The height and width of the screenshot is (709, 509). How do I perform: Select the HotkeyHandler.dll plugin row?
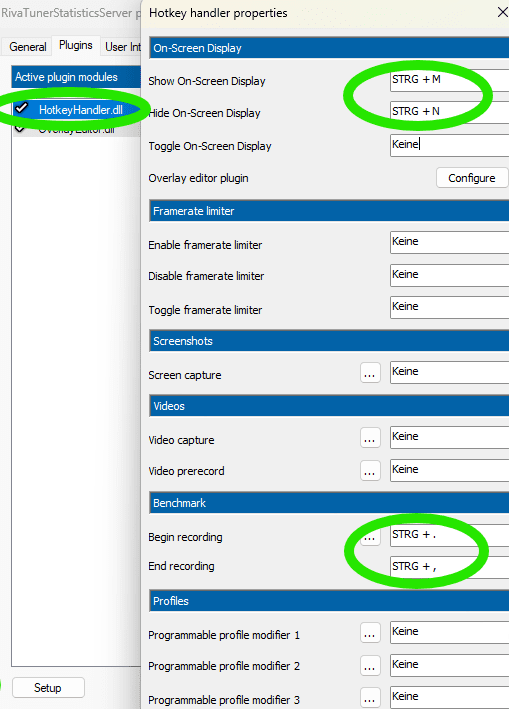[76, 109]
